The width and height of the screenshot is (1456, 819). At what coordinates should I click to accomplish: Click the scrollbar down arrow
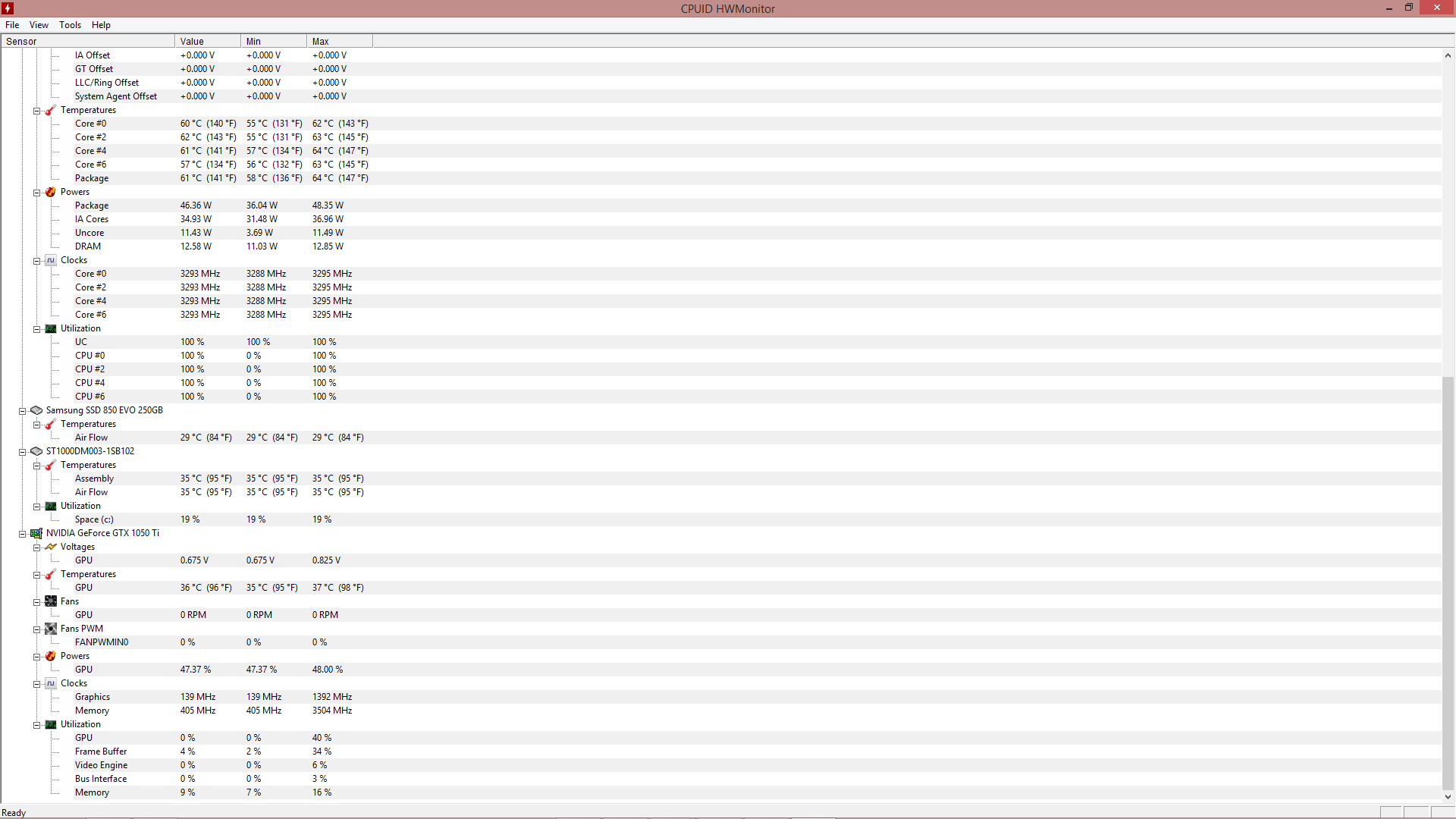pyautogui.click(x=1448, y=797)
